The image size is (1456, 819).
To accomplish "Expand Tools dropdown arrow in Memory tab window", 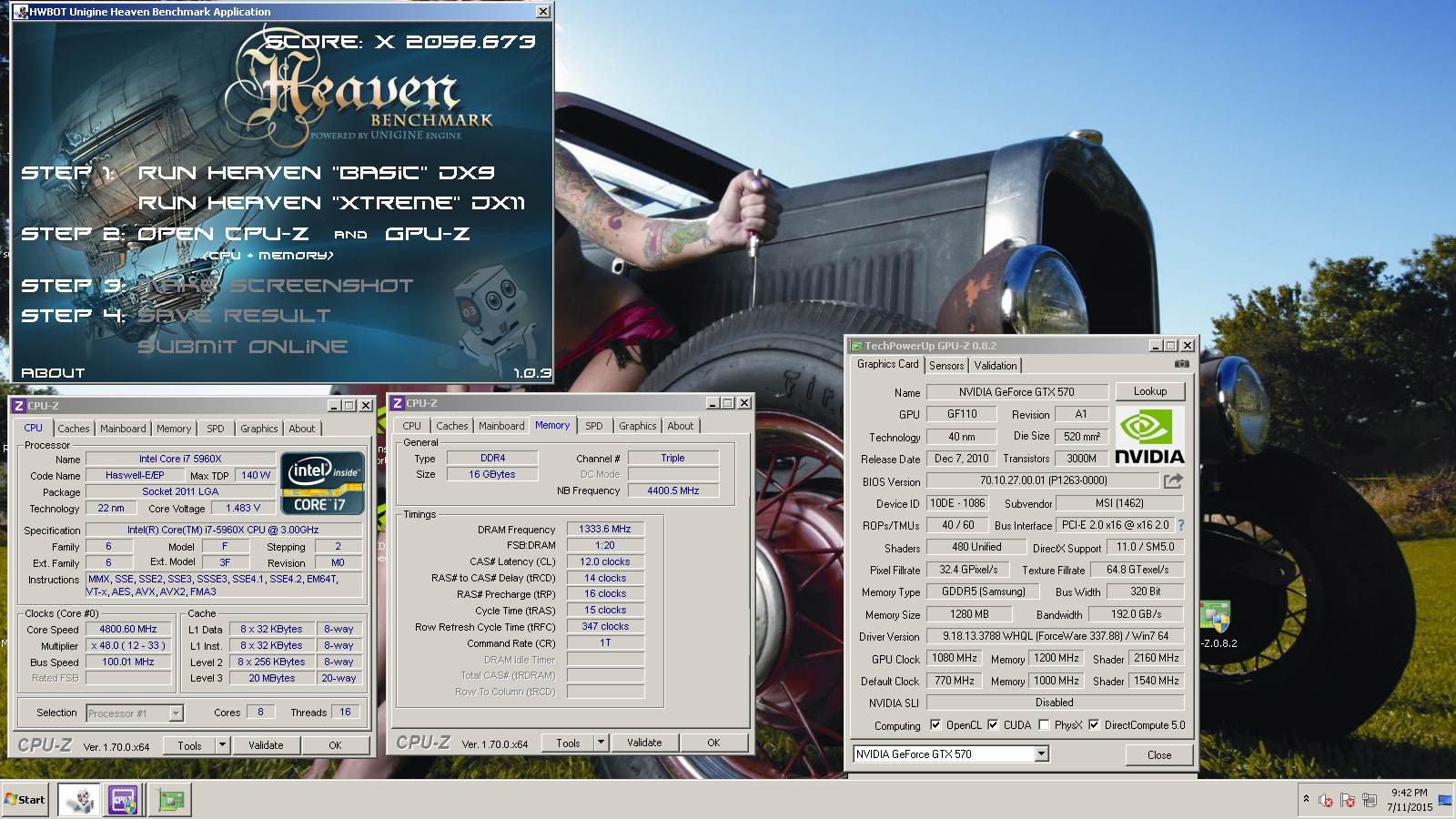I will [x=600, y=743].
